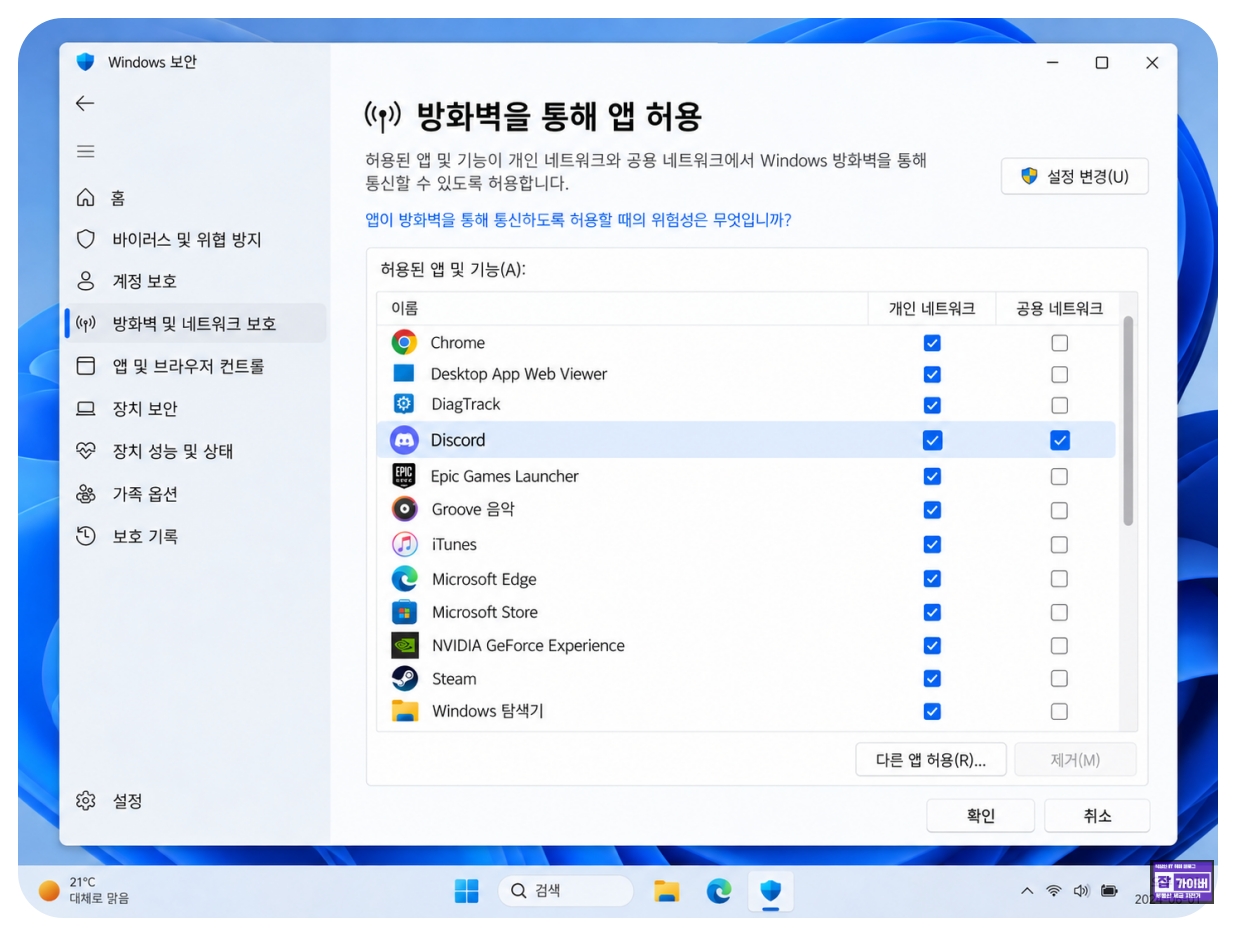Click the 설정 변경(U) button
1236x936 pixels.
(1074, 176)
